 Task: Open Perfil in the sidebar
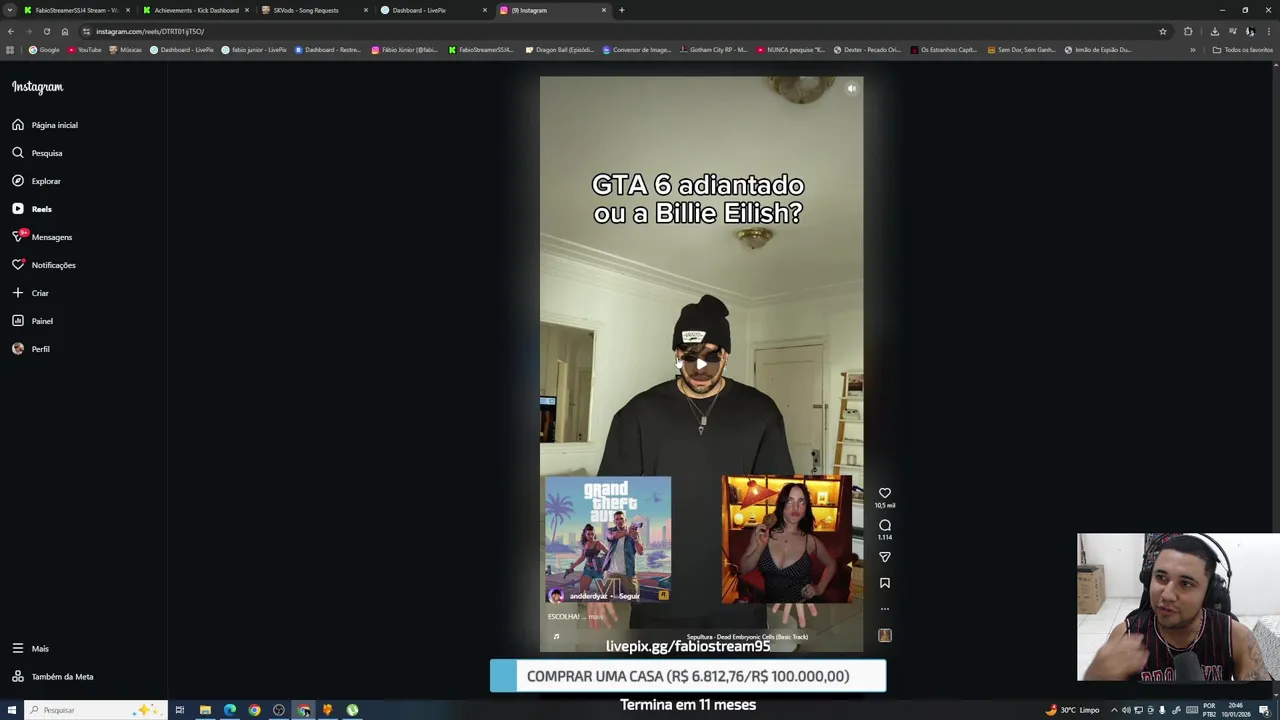[31, 349]
